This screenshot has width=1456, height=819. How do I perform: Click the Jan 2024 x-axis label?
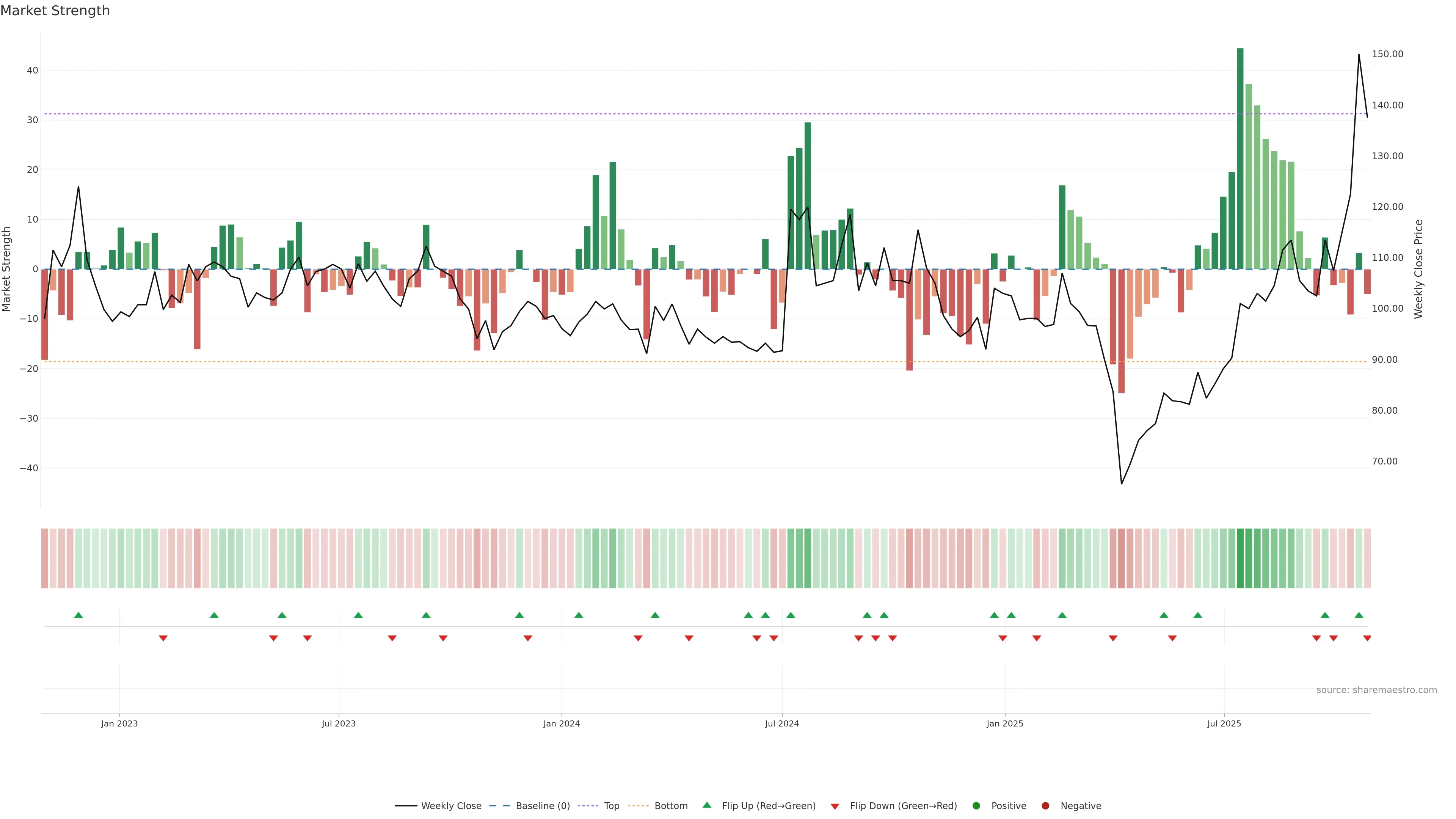tap(561, 723)
